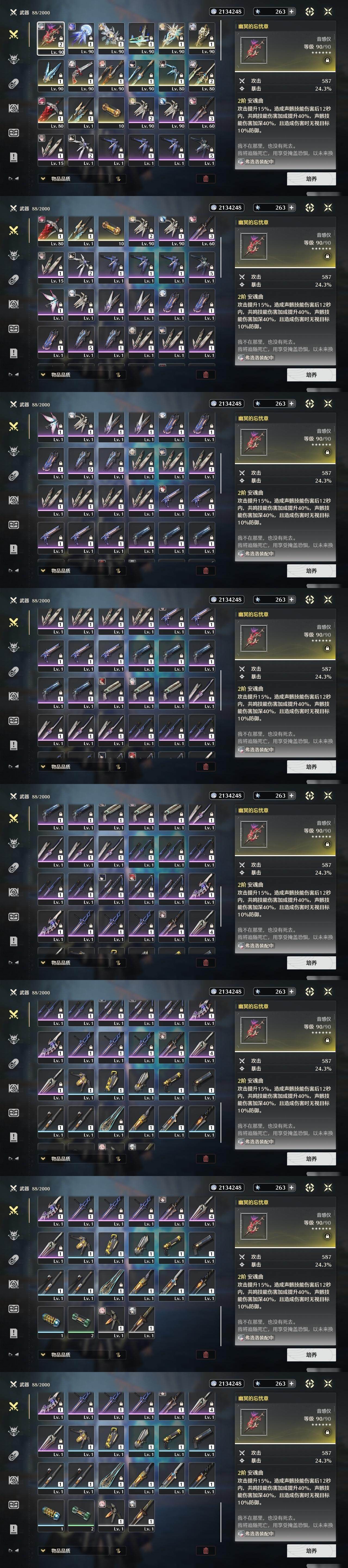Click the 佛洛洛装配中 equipped label in topmost panel

click(x=256, y=162)
